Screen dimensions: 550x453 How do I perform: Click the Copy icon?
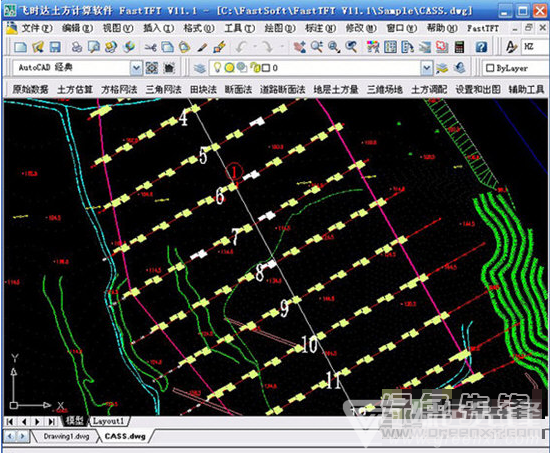[x=168, y=47]
